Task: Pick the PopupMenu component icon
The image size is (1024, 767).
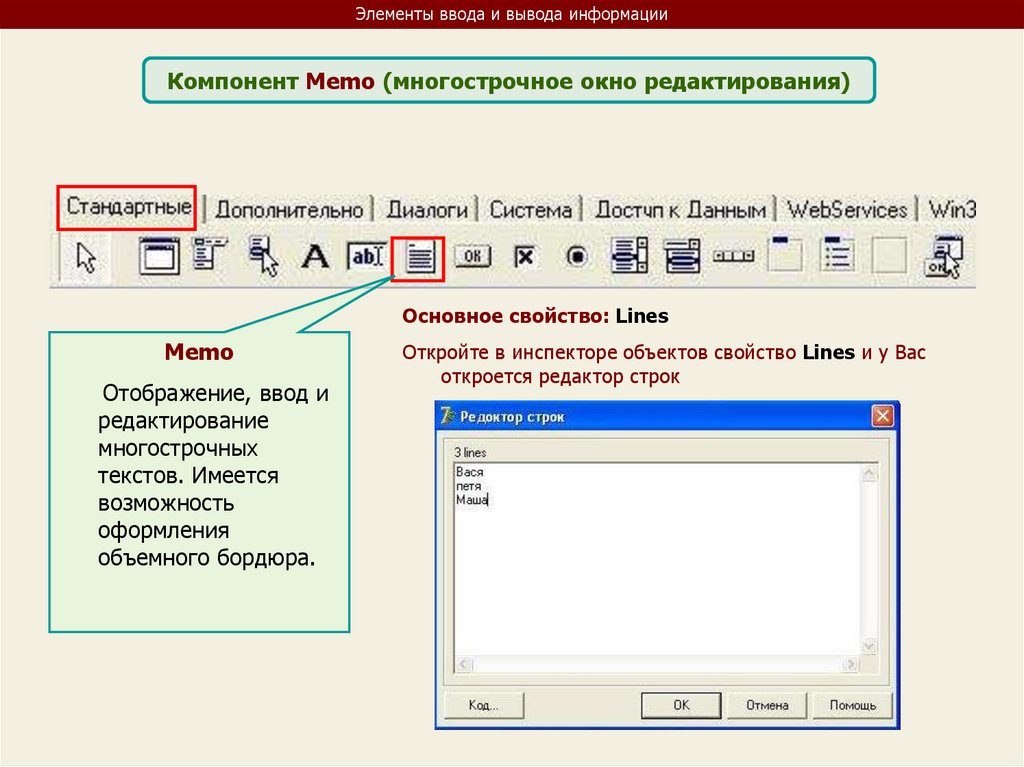Action: tap(209, 255)
